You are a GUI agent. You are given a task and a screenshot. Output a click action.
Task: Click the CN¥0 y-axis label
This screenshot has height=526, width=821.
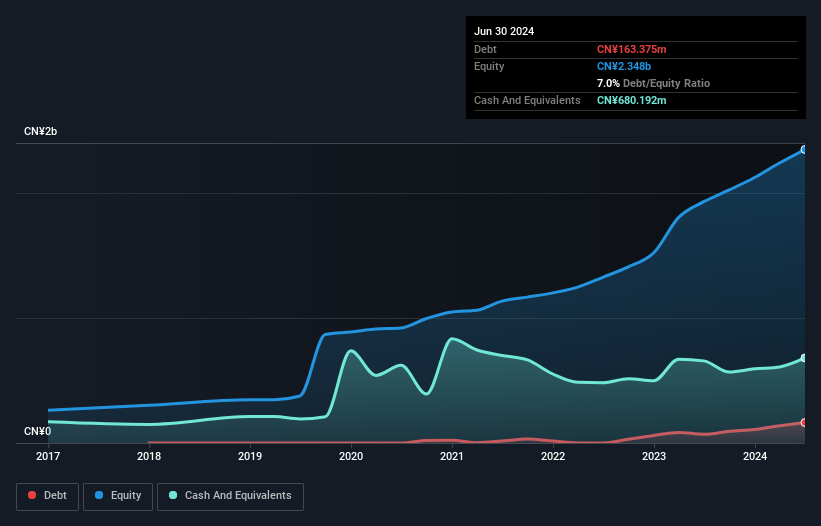pos(38,431)
